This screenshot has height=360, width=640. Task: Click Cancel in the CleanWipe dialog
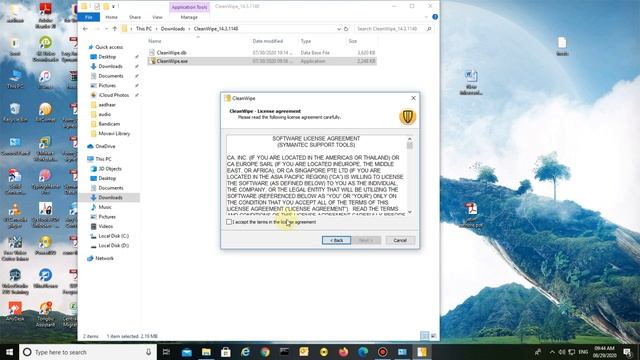(x=400, y=240)
